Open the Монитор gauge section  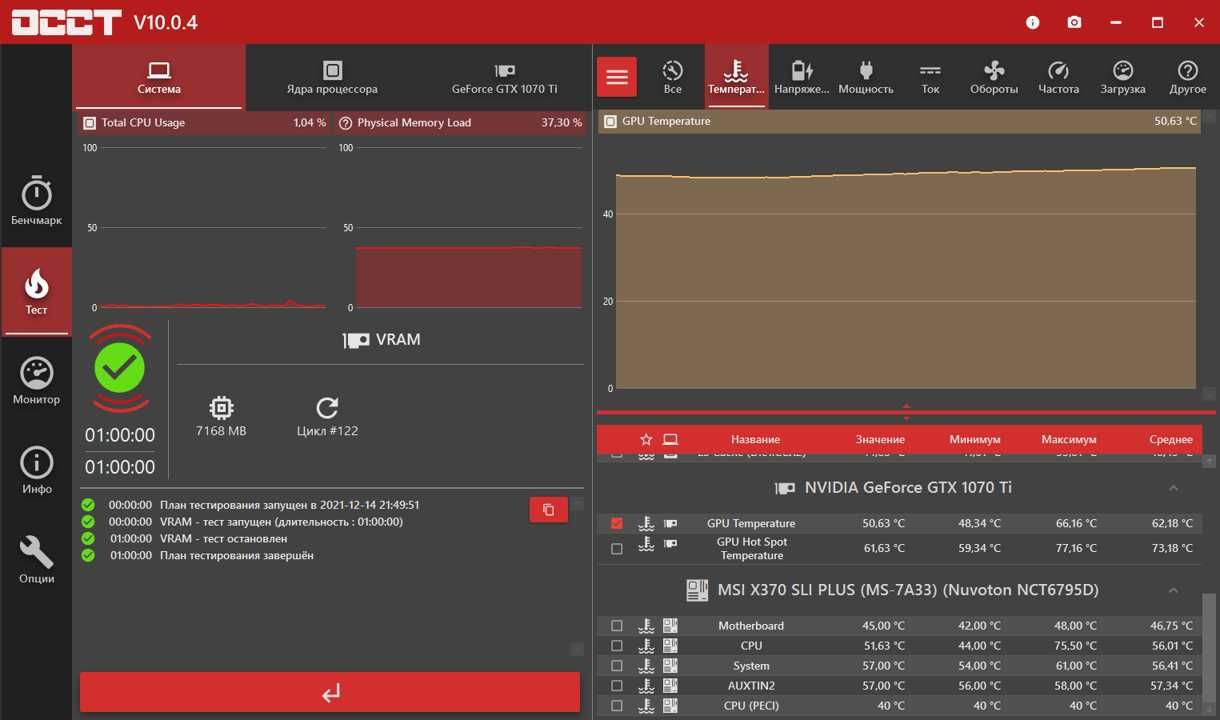click(x=36, y=381)
